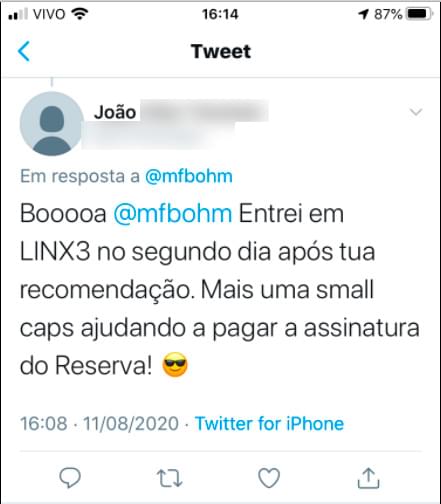Tap the Wi-Fi status icon
This screenshot has width=441, height=504.
tap(80, 14)
